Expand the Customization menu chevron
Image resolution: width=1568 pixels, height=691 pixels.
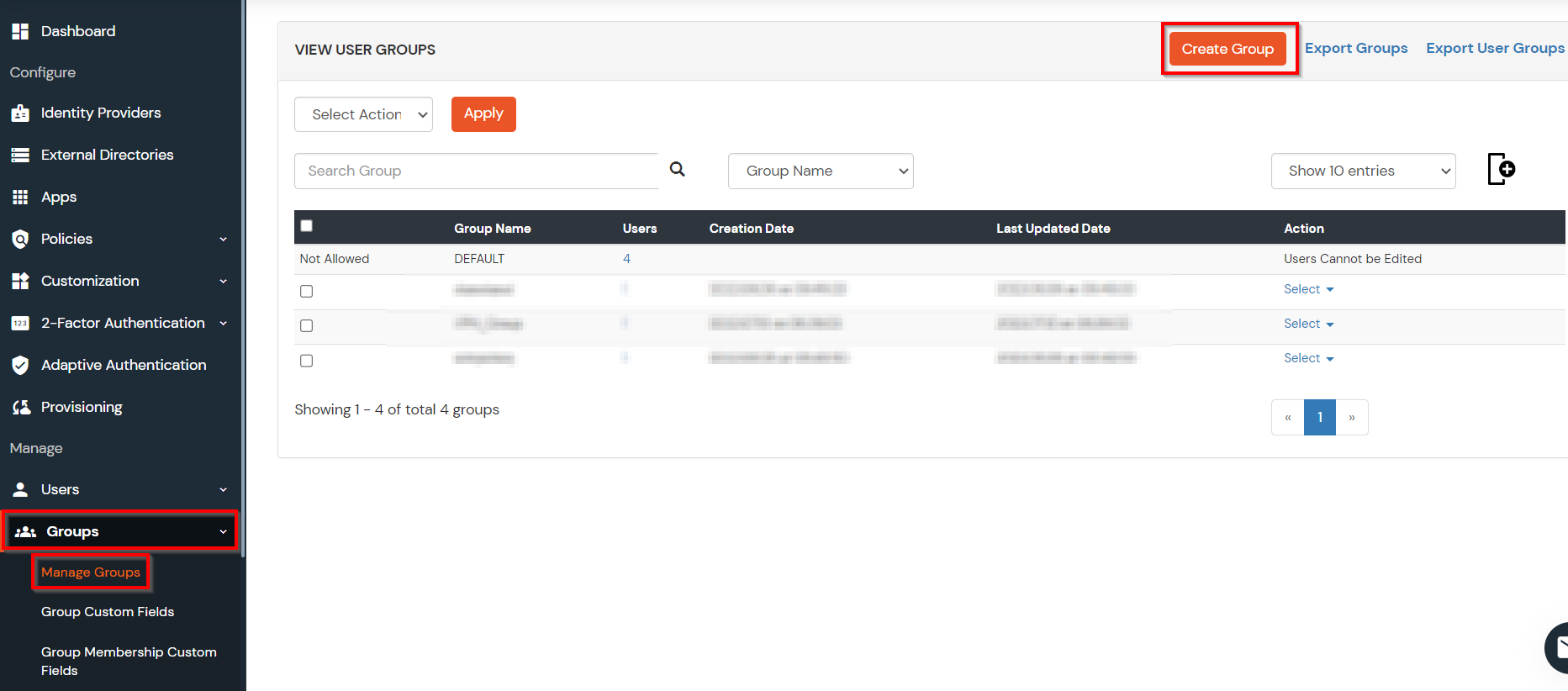pyautogui.click(x=223, y=281)
